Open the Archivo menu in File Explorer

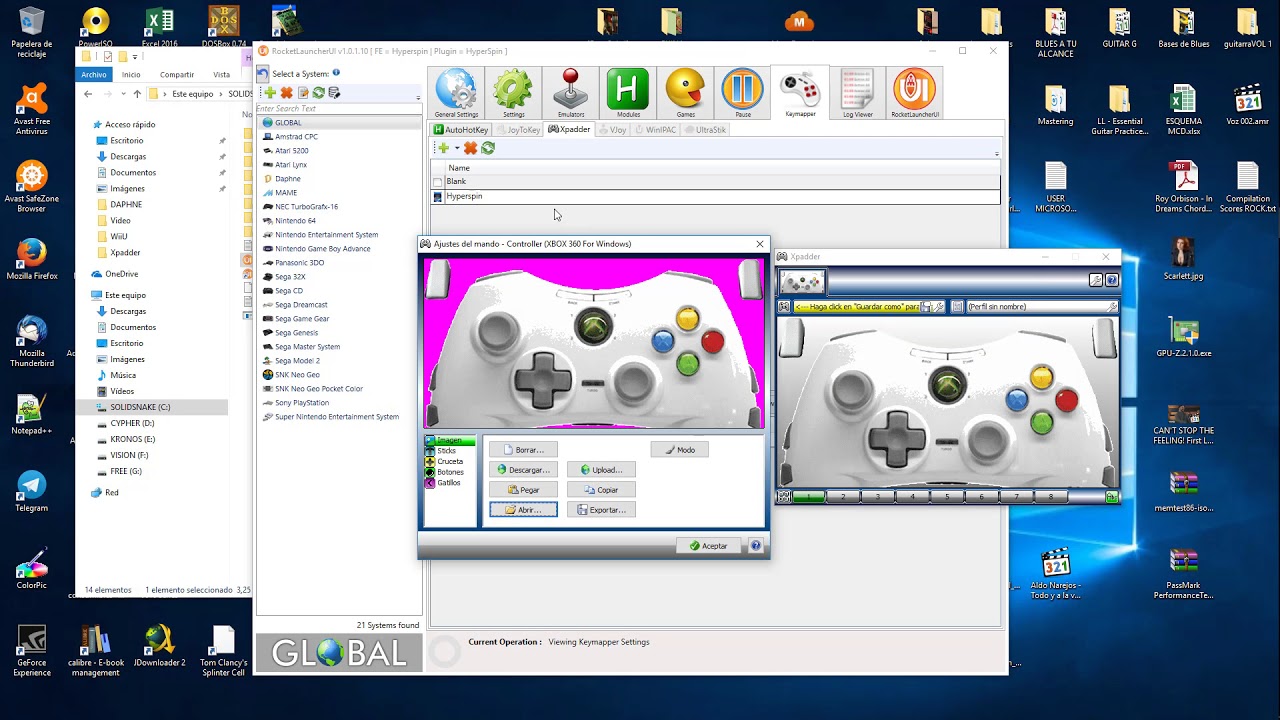[94, 74]
